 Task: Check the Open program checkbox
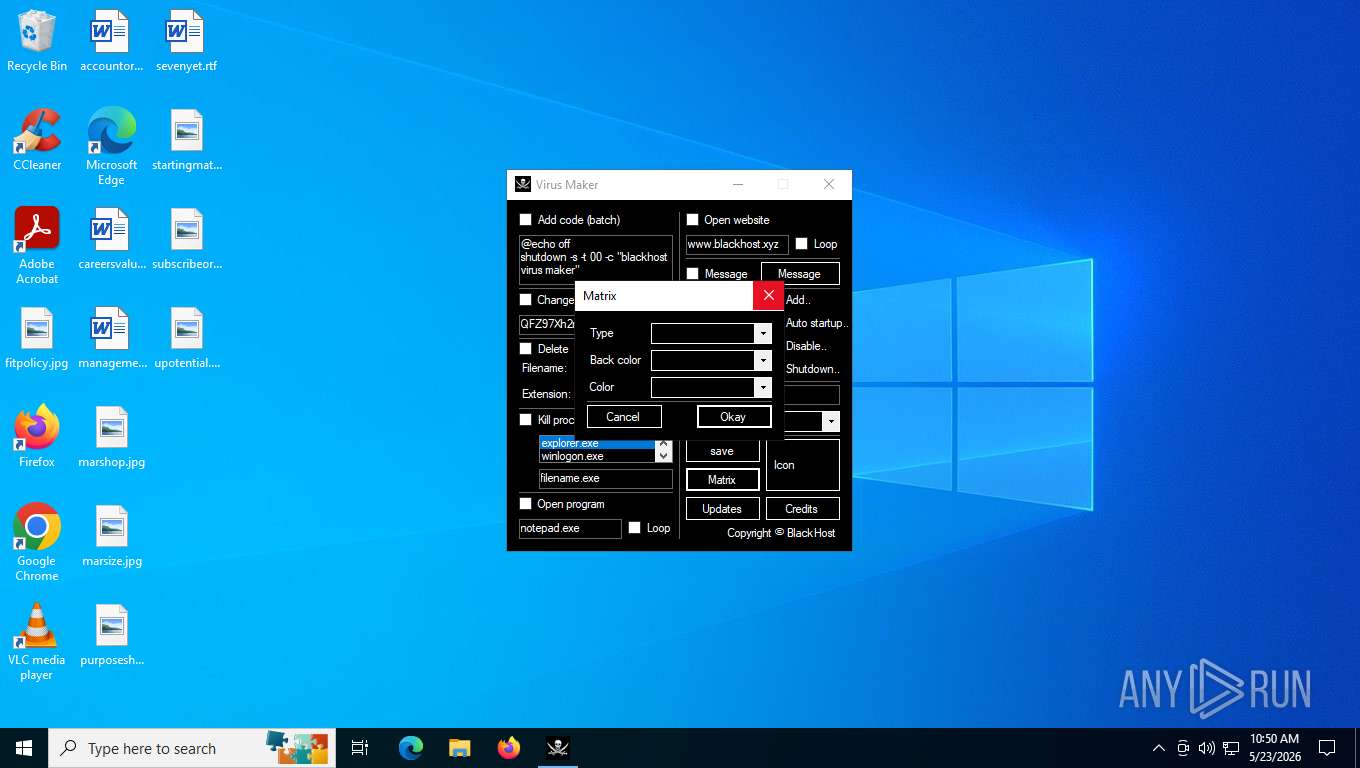[526, 504]
